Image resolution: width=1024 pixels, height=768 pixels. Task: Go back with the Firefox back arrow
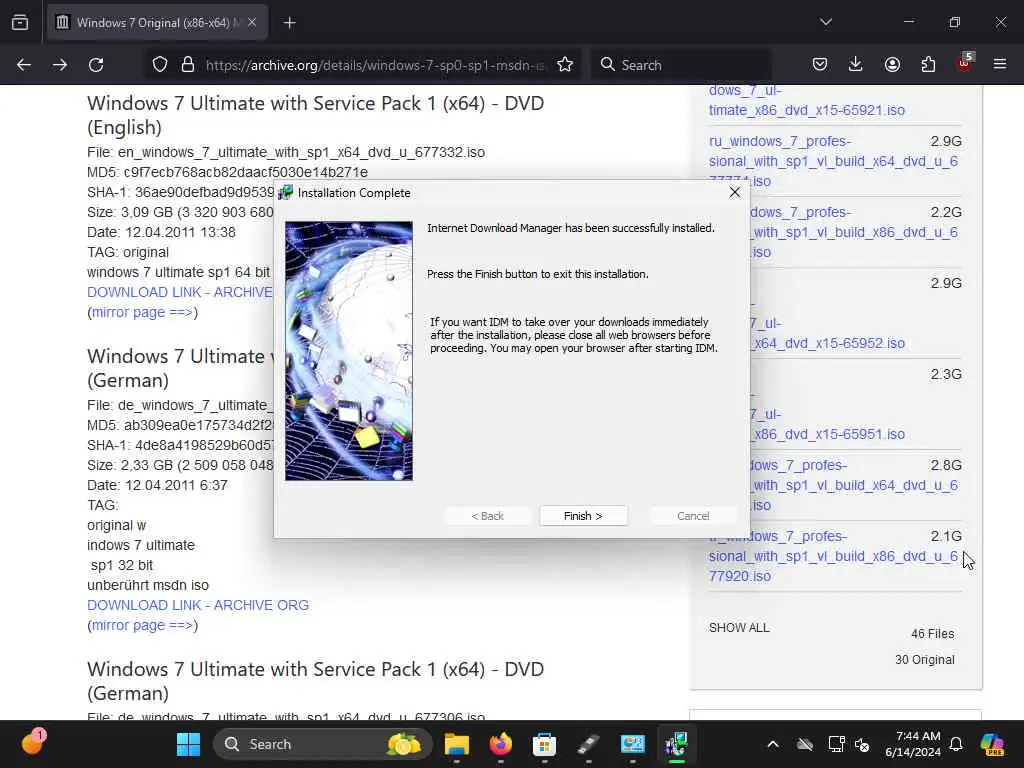click(24, 65)
